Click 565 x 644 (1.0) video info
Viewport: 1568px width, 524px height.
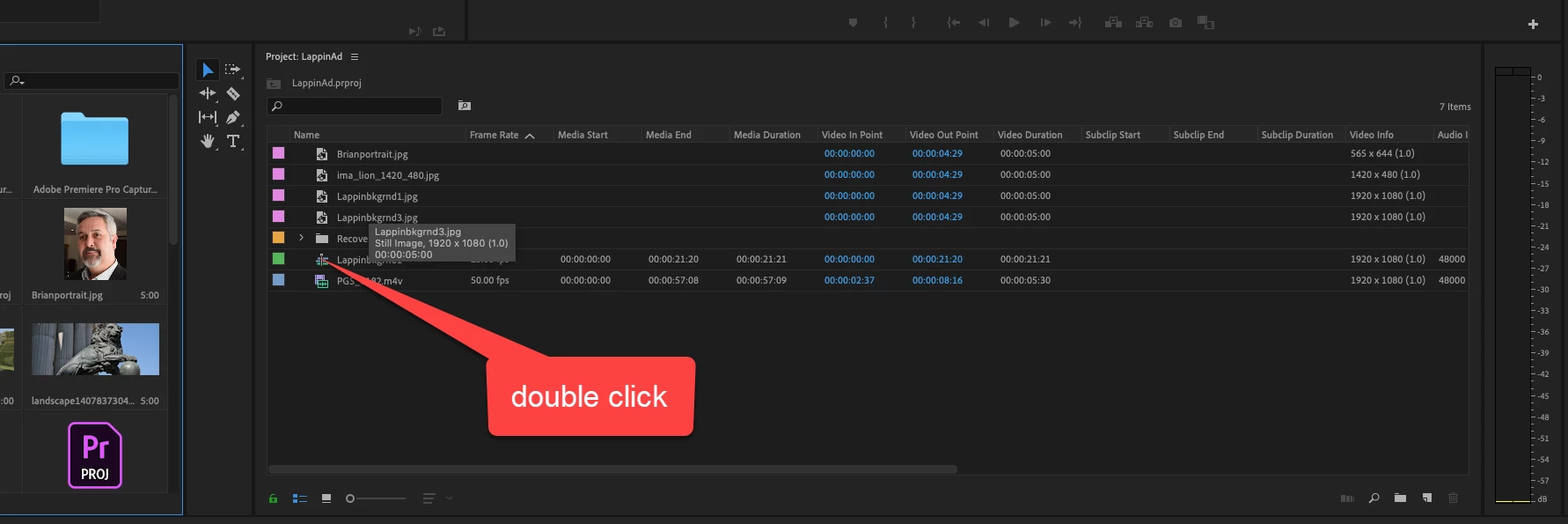click(x=1382, y=153)
